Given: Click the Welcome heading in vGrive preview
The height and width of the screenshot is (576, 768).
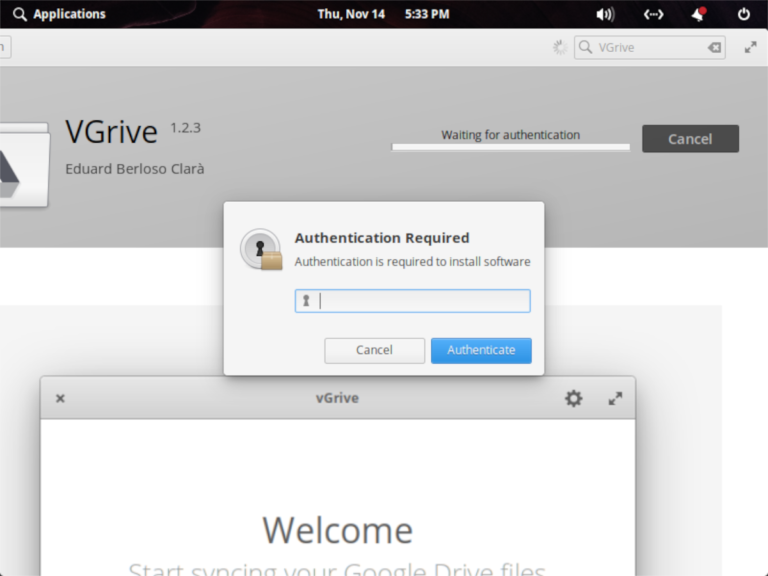Looking at the screenshot, I should click(337, 530).
